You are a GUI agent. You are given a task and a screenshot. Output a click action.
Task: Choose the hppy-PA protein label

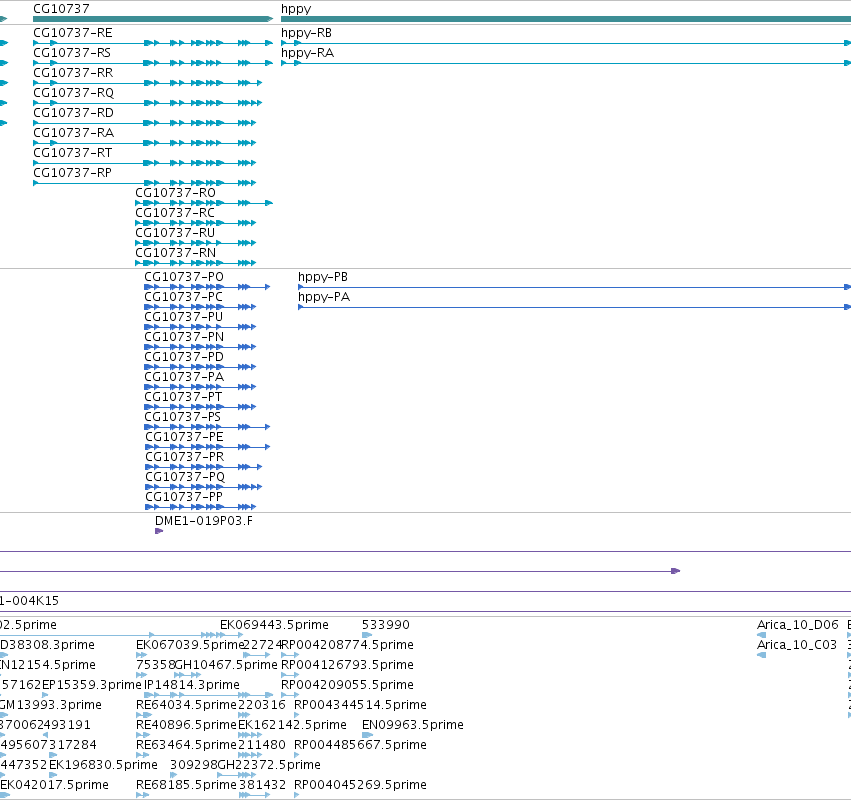click(x=324, y=297)
